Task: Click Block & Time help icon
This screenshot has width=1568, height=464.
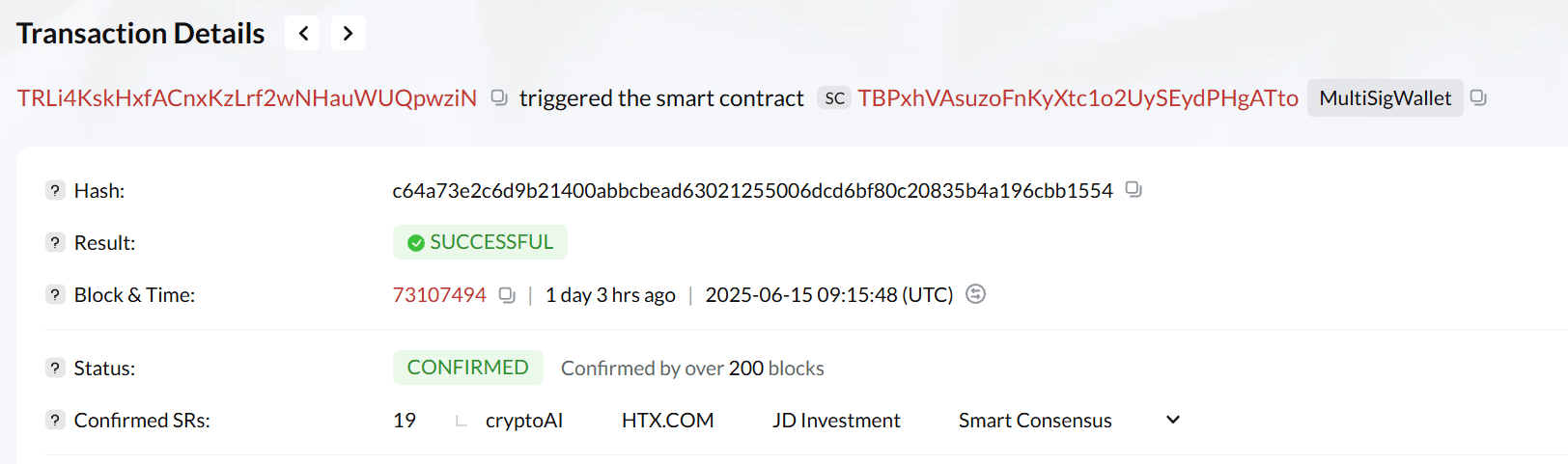Action: [x=55, y=295]
